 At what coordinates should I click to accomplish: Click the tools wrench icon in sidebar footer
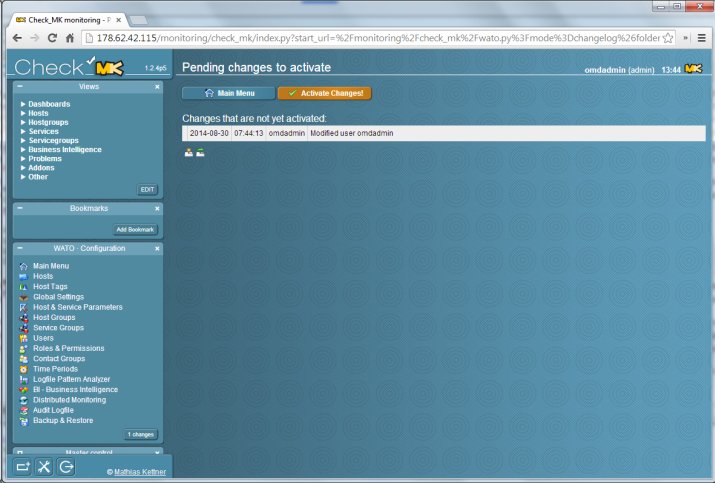(44, 467)
